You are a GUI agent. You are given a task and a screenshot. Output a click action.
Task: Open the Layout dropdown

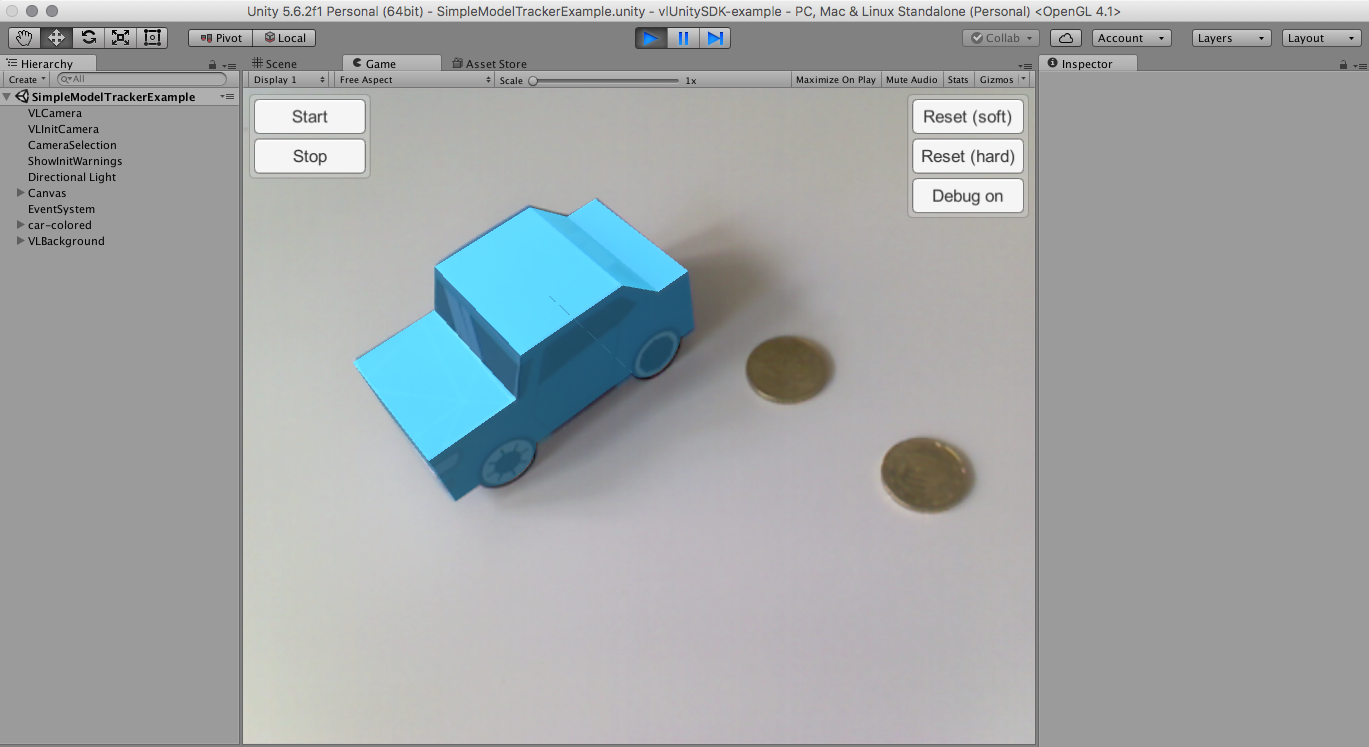click(x=1320, y=38)
